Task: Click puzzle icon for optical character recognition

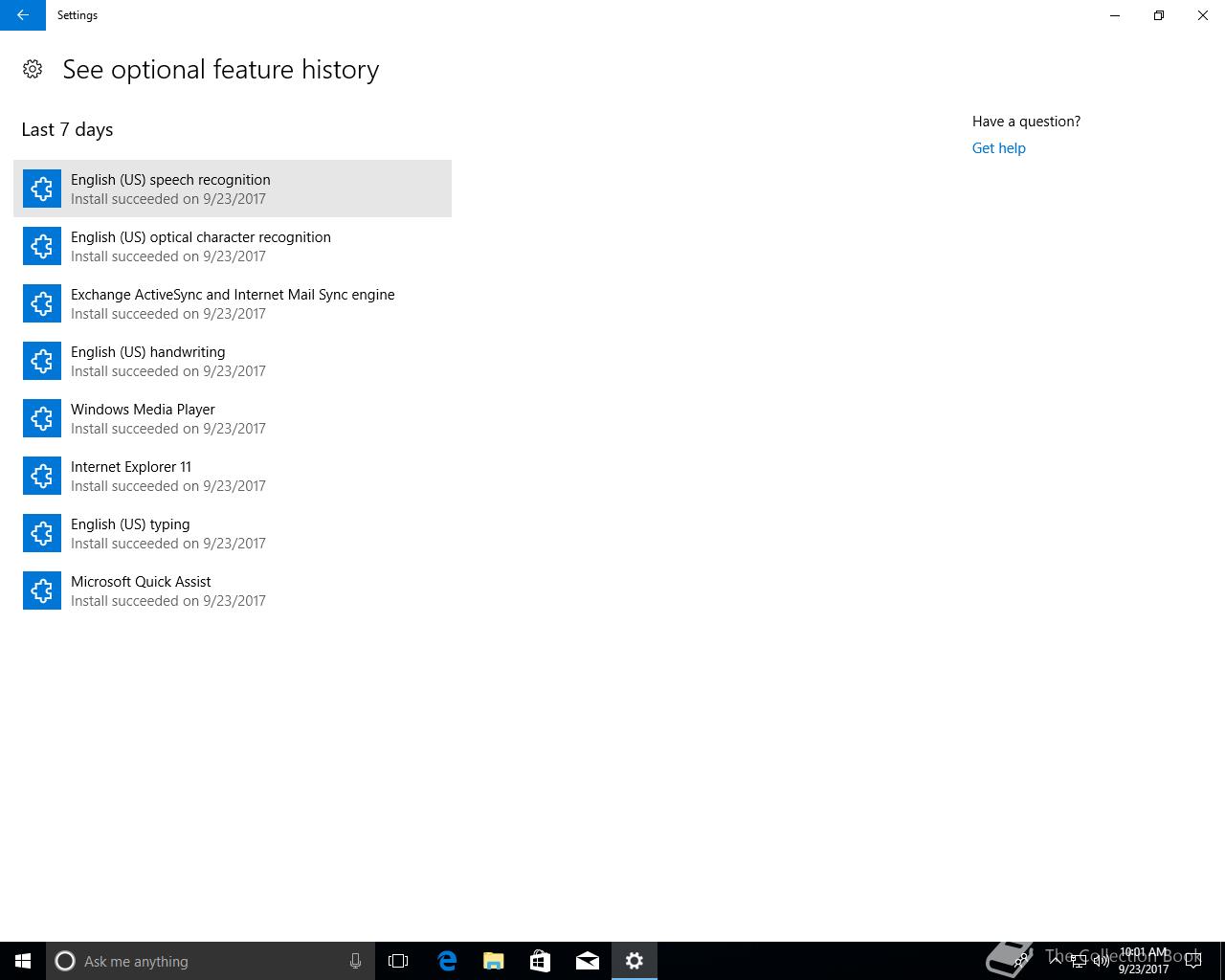Action: pyautogui.click(x=42, y=246)
